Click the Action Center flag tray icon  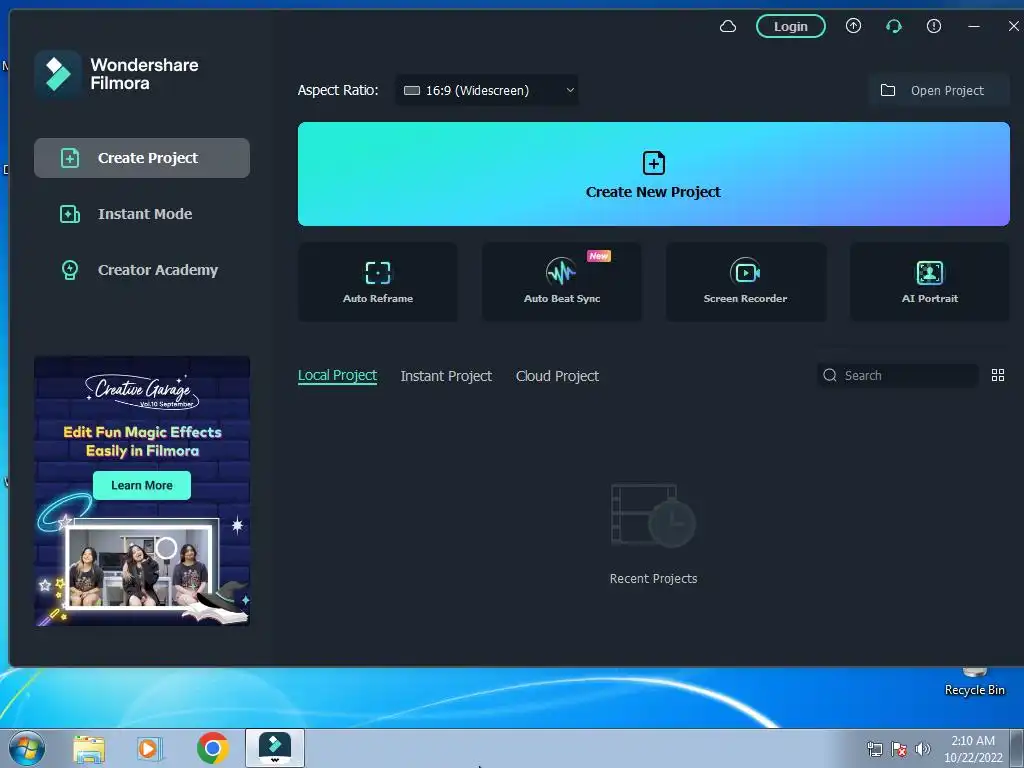[x=899, y=749]
